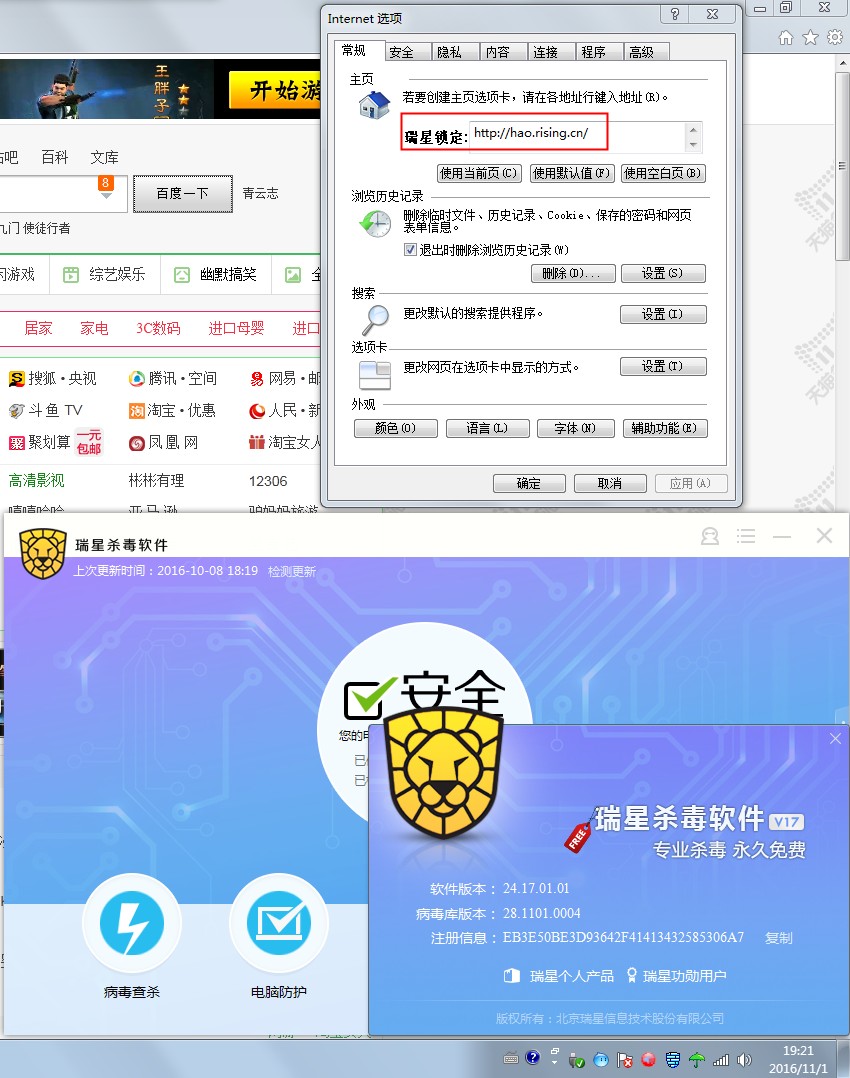Open 电脑防护 computer protection icon
The width and height of the screenshot is (850, 1078).
279,923
